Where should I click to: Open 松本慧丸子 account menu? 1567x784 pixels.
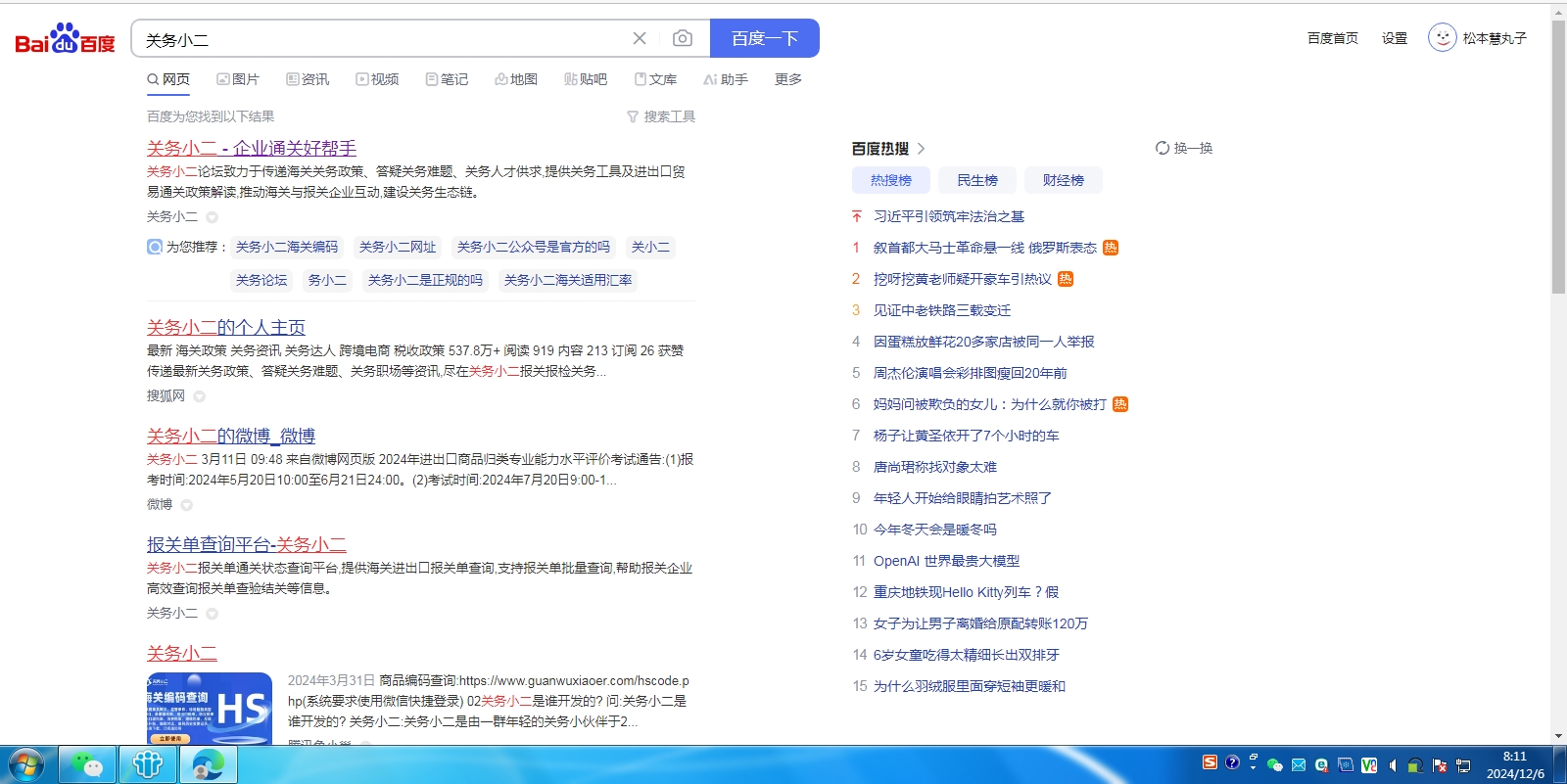click(1495, 38)
